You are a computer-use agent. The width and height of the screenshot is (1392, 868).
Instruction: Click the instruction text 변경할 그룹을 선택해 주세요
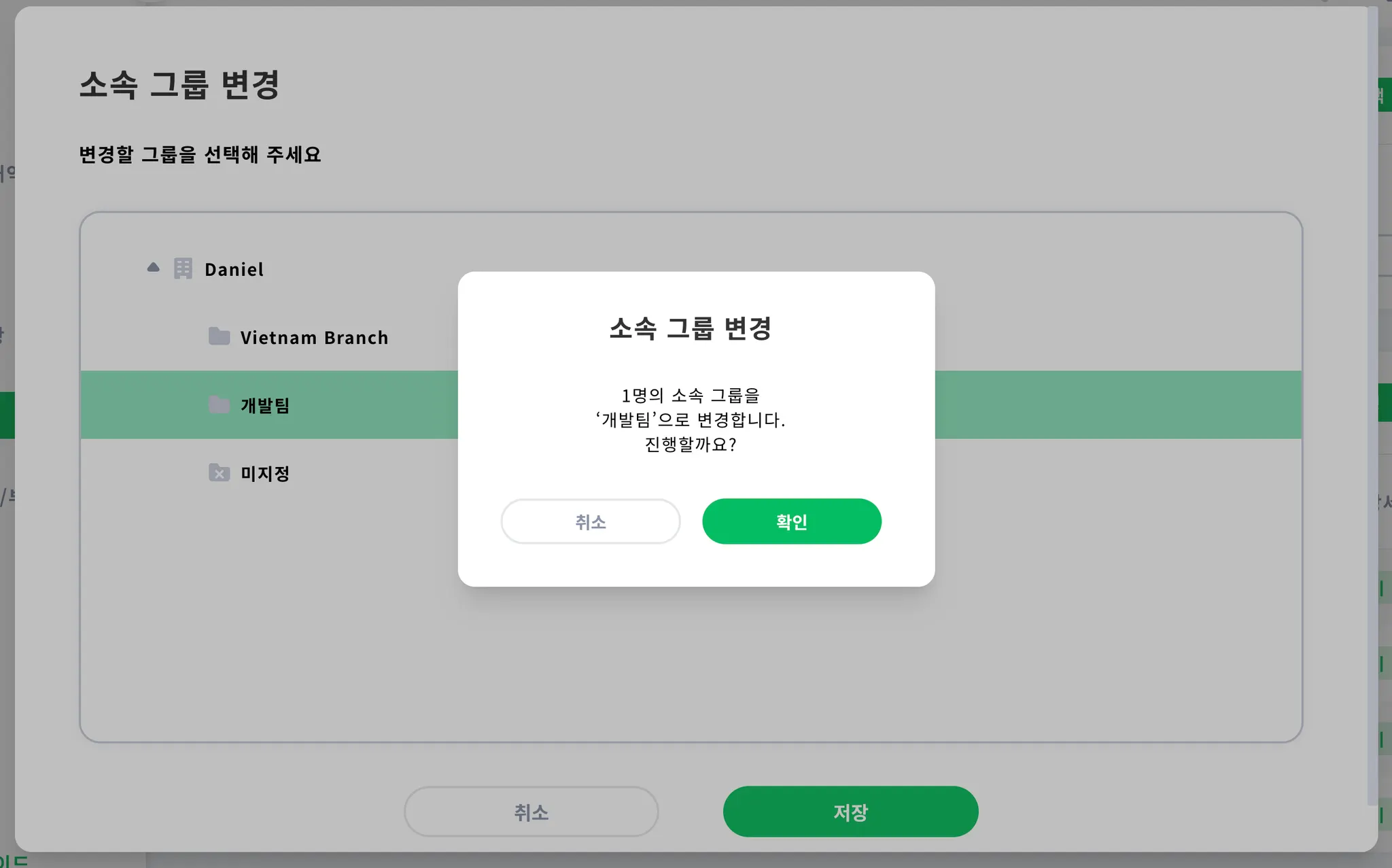point(200,155)
